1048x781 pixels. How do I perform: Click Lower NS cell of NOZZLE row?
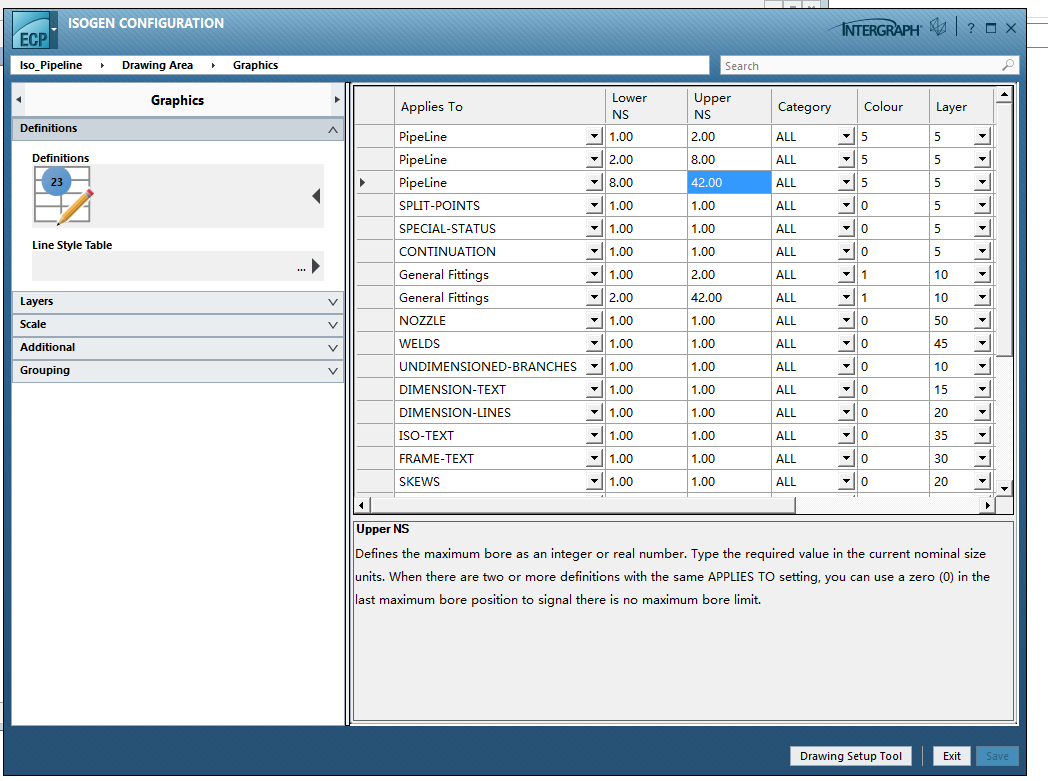[x=646, y=321]
